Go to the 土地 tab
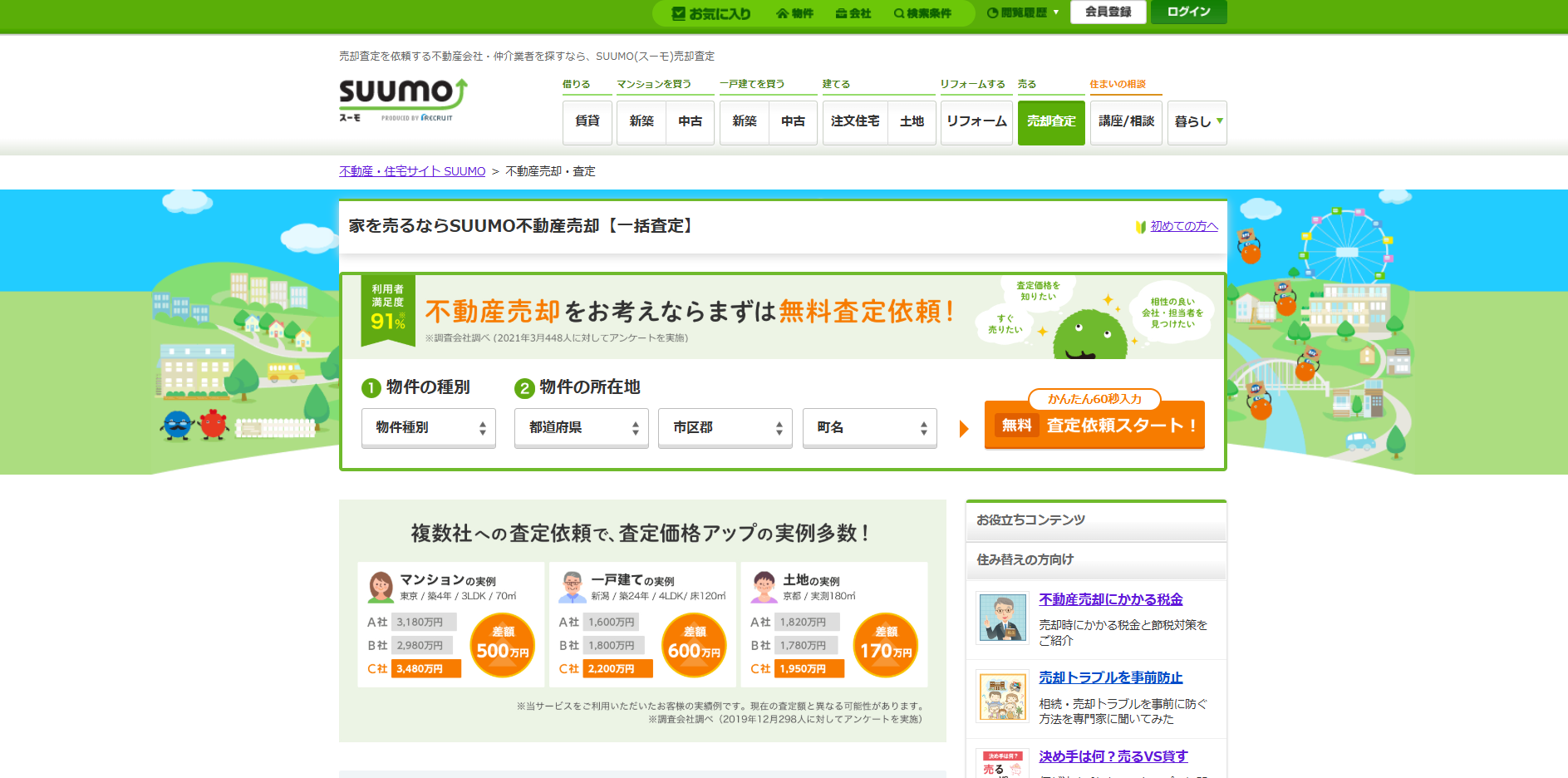 [x=912, y=122]
